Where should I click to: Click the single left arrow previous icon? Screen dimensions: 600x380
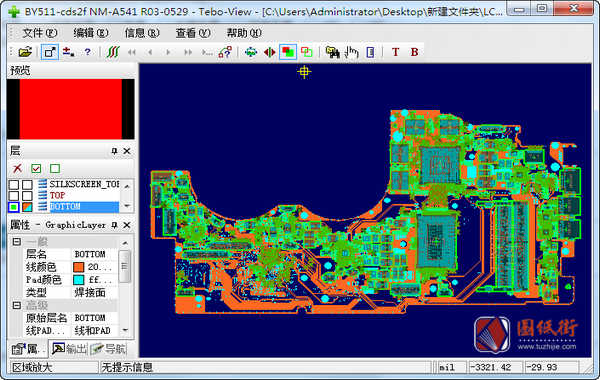[150, 52]
